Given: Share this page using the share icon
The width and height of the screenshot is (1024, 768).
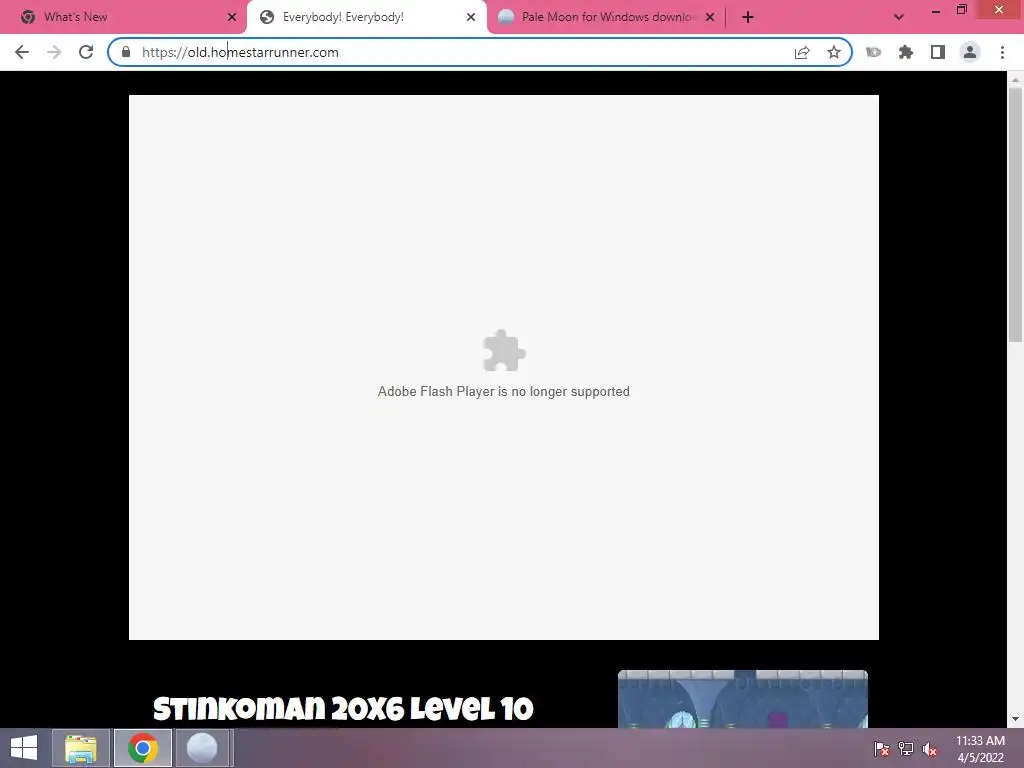Looking at the screenshot, I should pyautogui.click(x=802, y=52).
